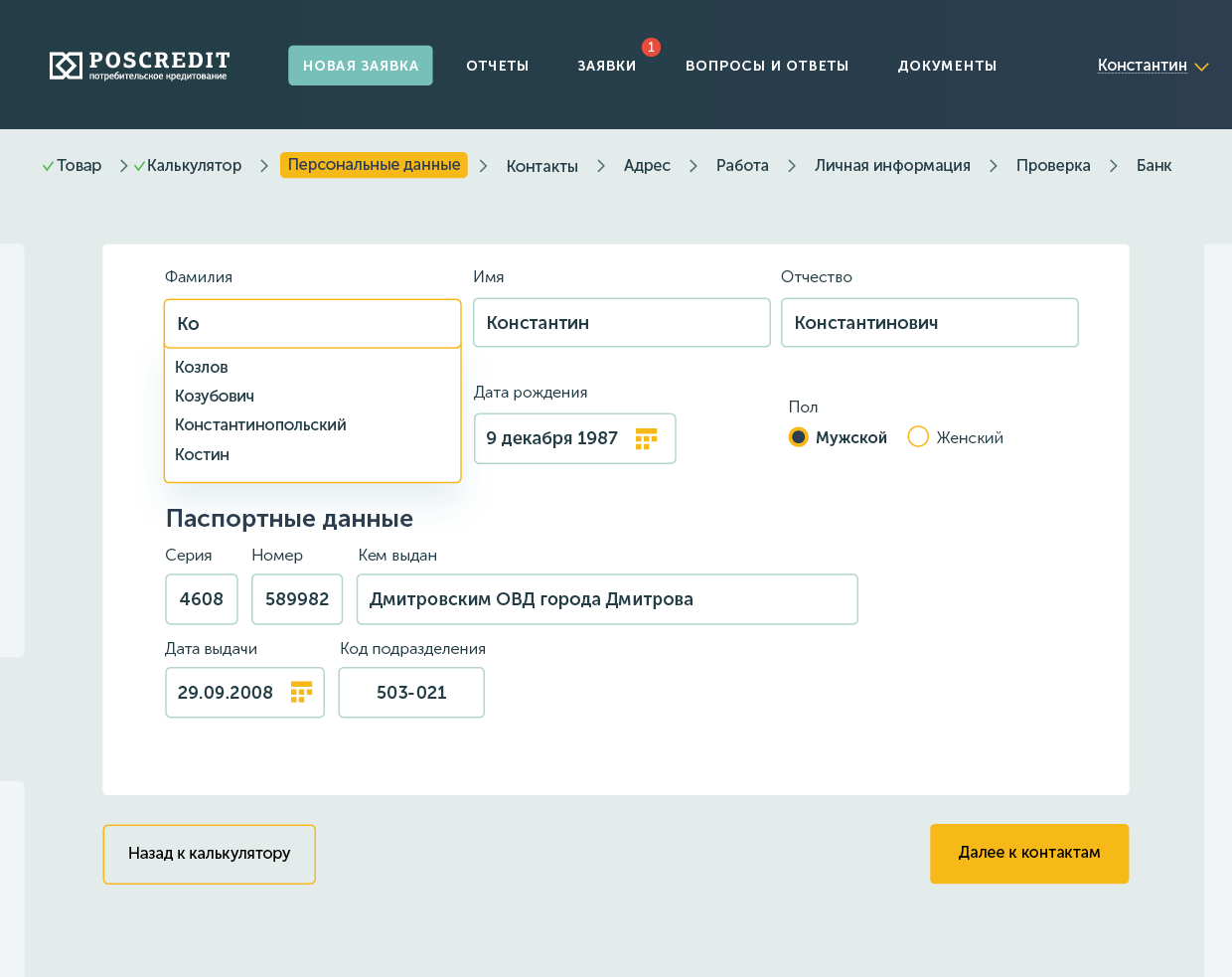Select the Женский gender radio button
Screen dimensions: 1232x977
coord(918,437)
